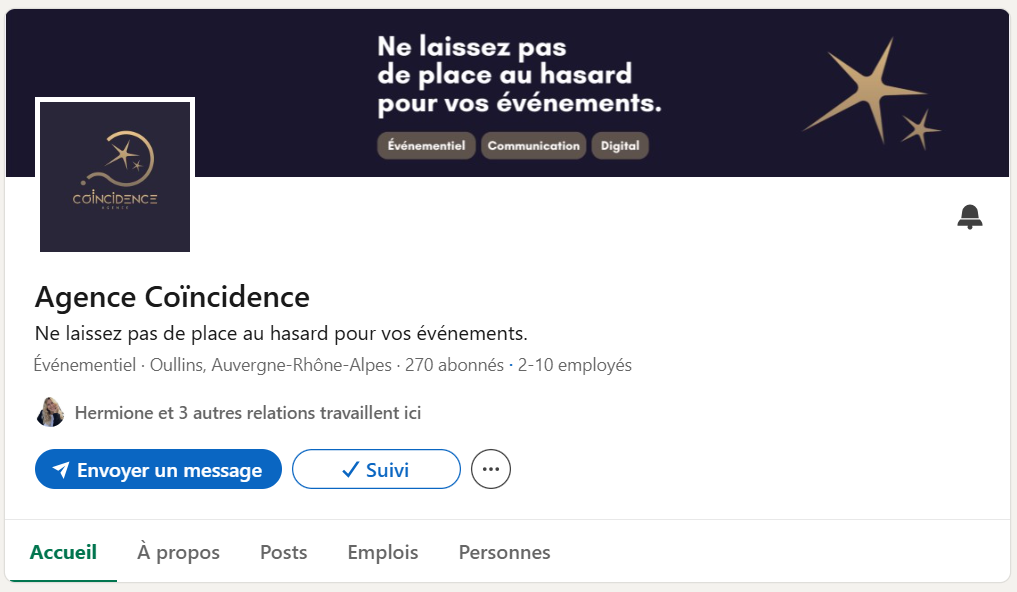The width and height of the screenshot is (1017, 592).
Task: Click the Agence Coïncidence logo
Action: [114, 175]
